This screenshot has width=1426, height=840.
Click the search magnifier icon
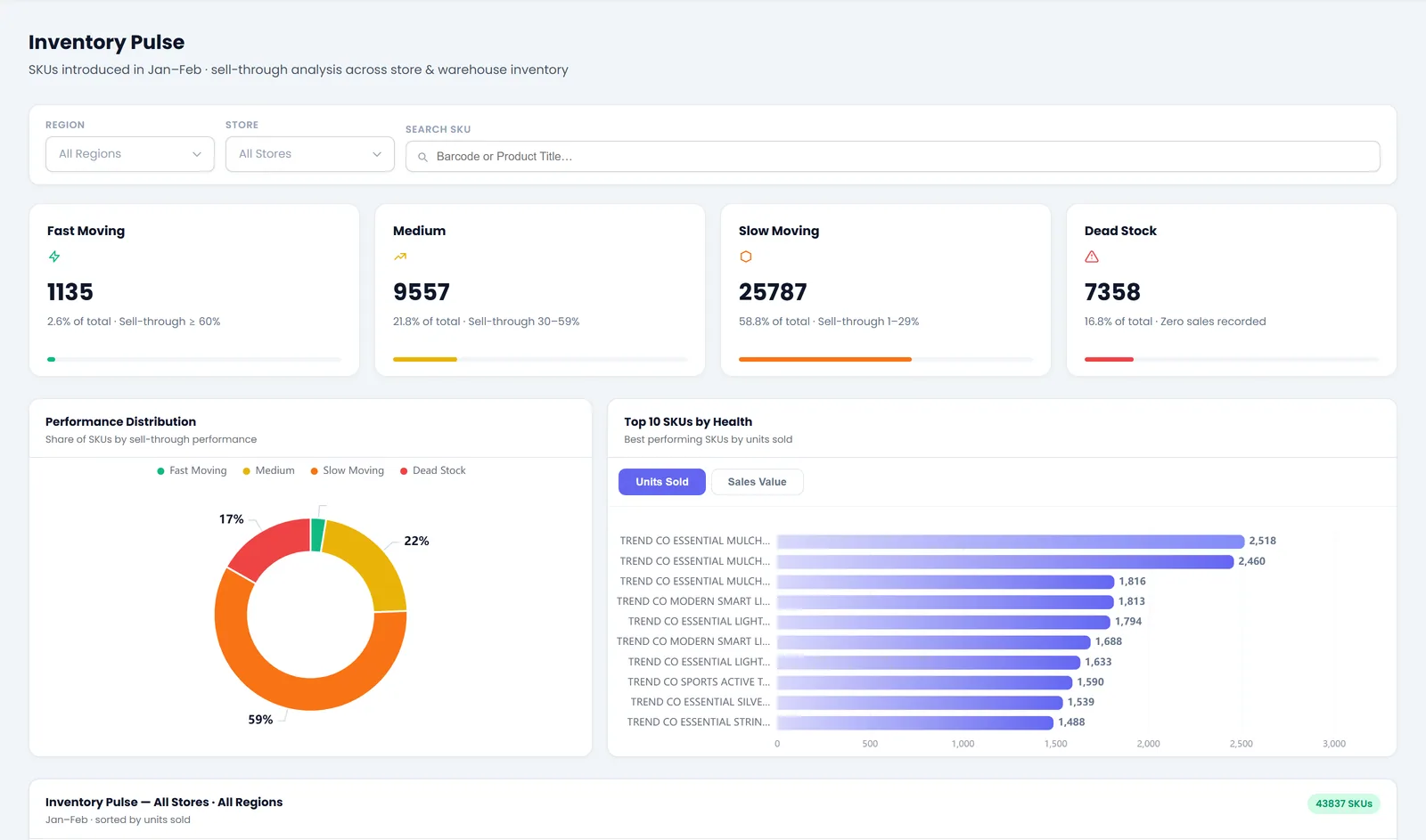pyautogui.click(x=422, y=157)
